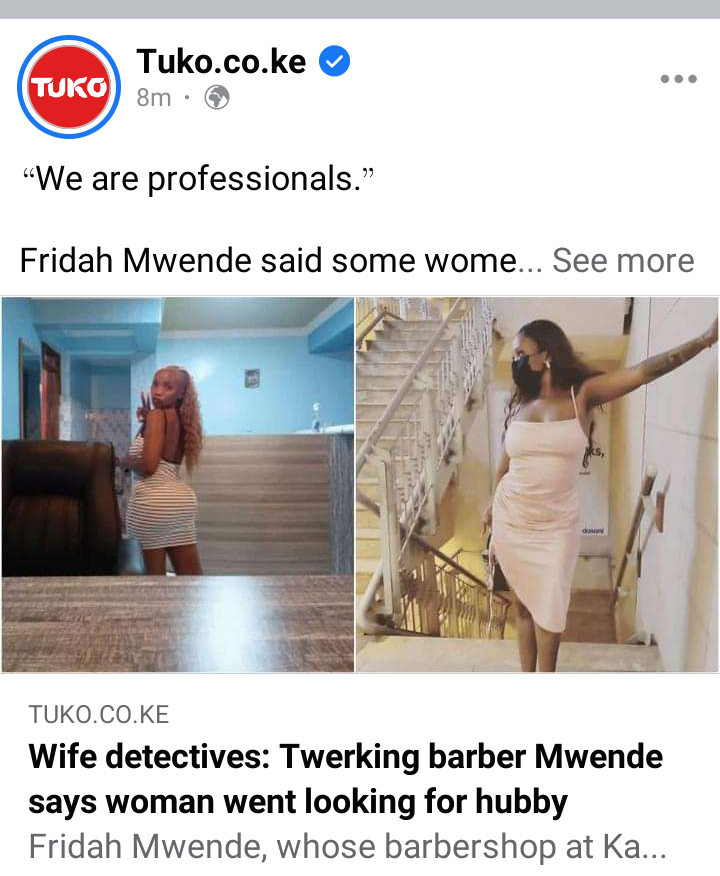Image resolution: width=720 pixels, height=876 pixels.
Task: Open the three-dot post options menu
Action: click(x=678, y=79)
